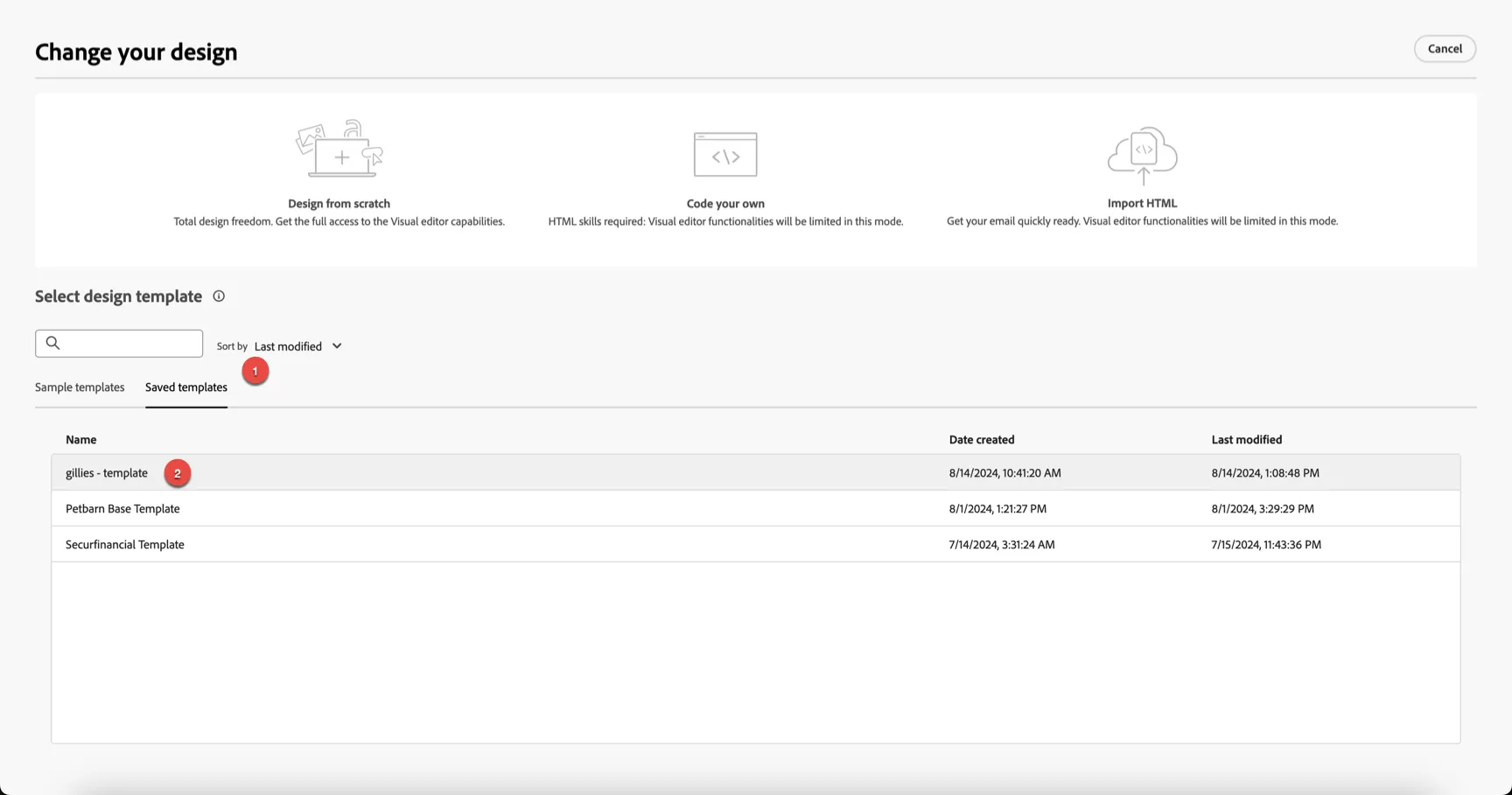Click the Code your own title
Image resolution: width=1512 pixels, height=795 pixels.
725,204
